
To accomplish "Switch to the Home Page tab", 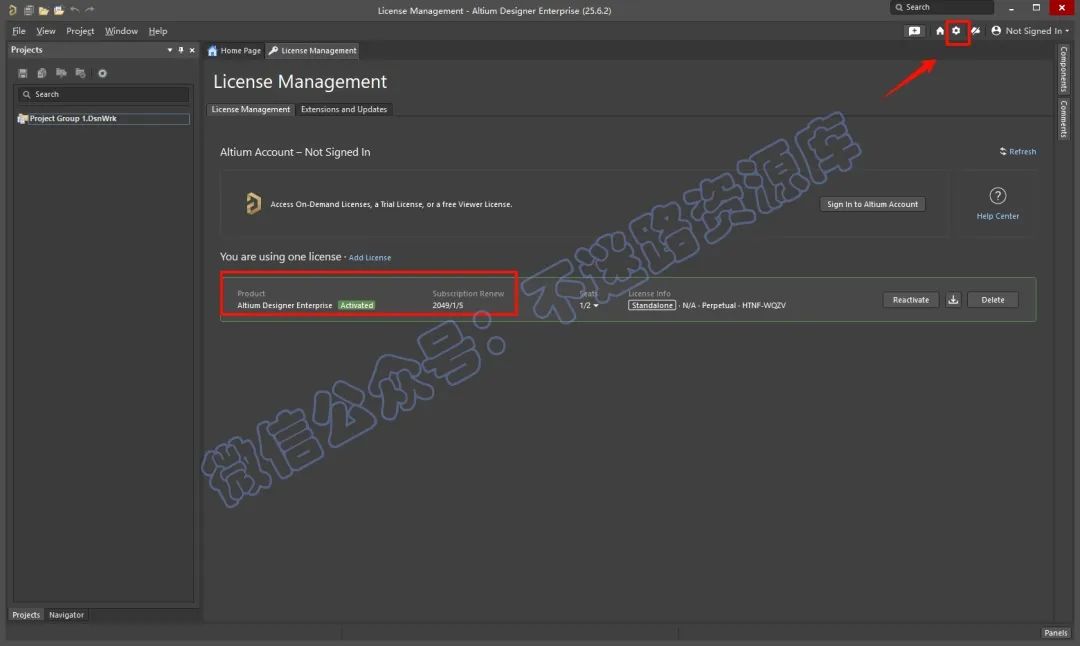I will point(234,50).
